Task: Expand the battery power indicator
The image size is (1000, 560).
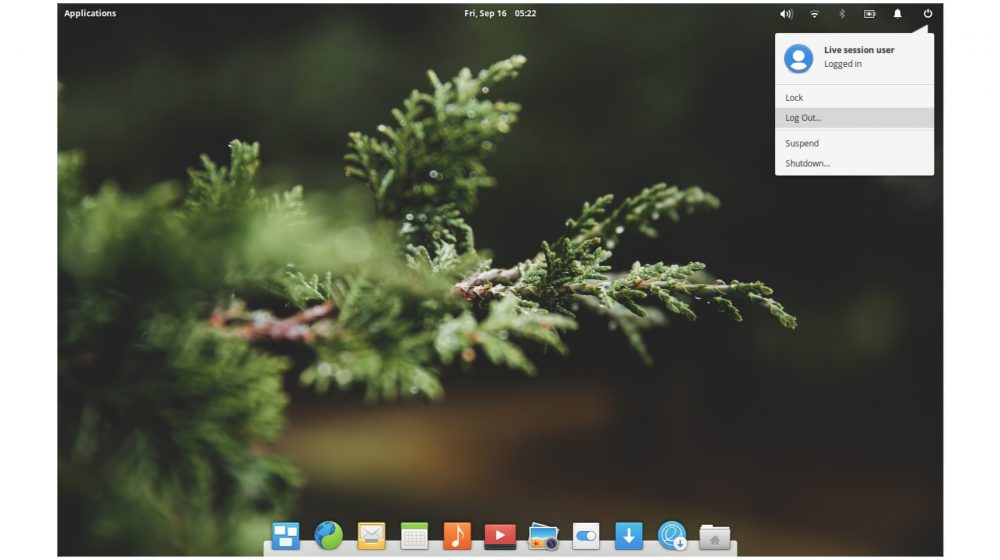Action: pos(869,14)
